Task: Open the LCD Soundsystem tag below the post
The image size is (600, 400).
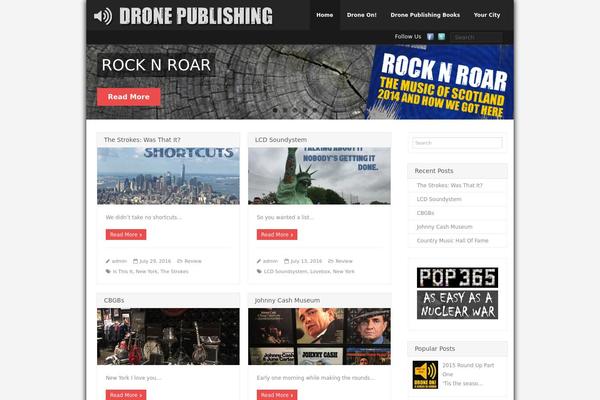Action: [x=285, y=271]
